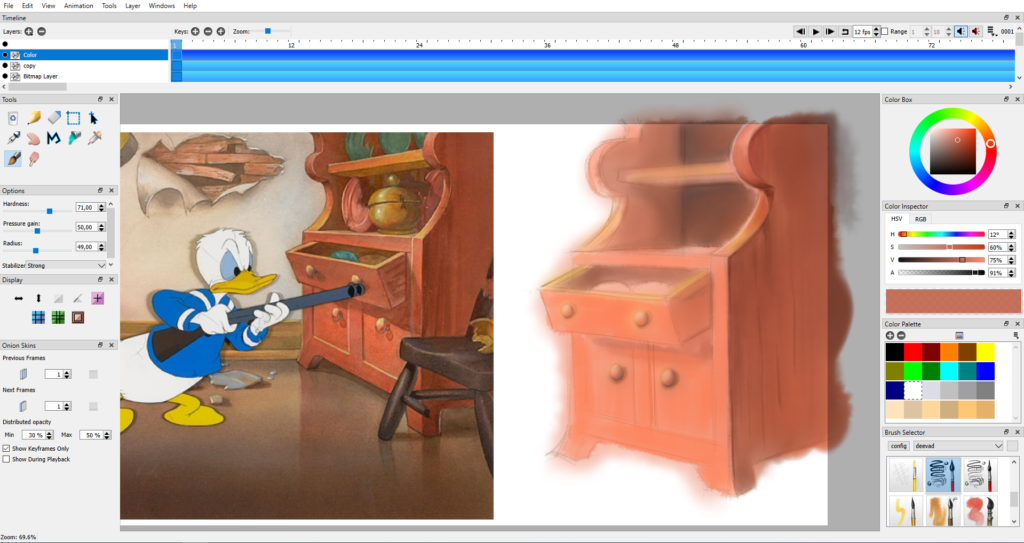1024x543 pixels.
Task: Add a color to the Color Palette
Action: tap(889, 335)
